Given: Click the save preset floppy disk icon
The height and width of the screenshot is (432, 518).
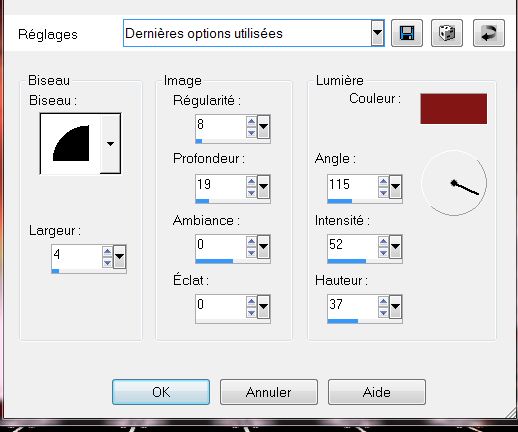Looking at the screenshot, I should coord(407,33).
